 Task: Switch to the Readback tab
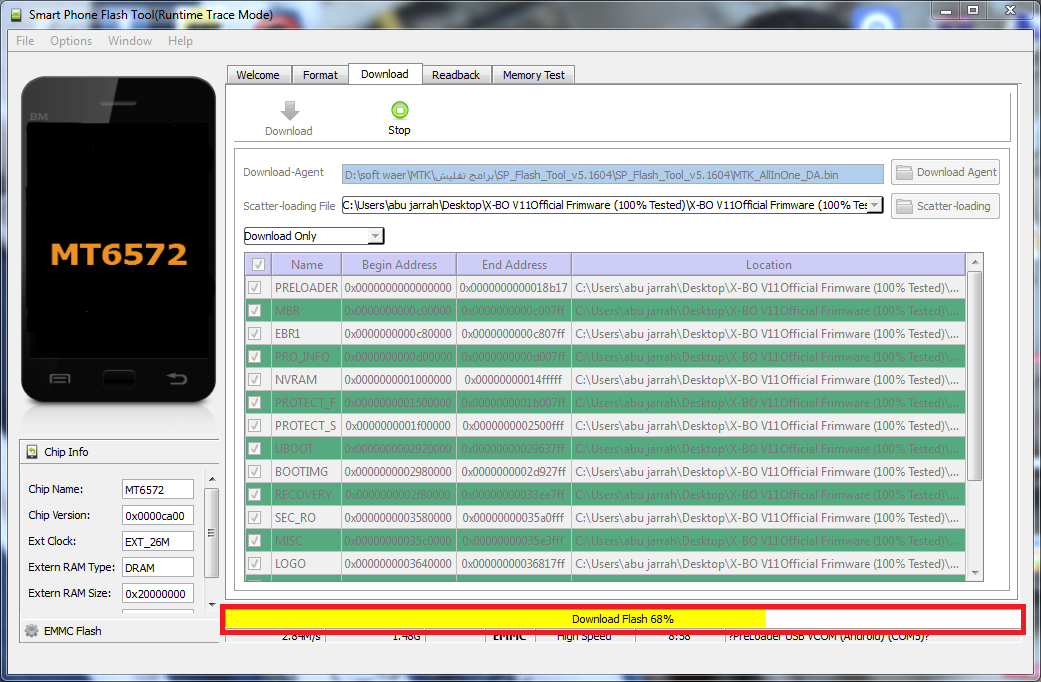click(455, 75)
